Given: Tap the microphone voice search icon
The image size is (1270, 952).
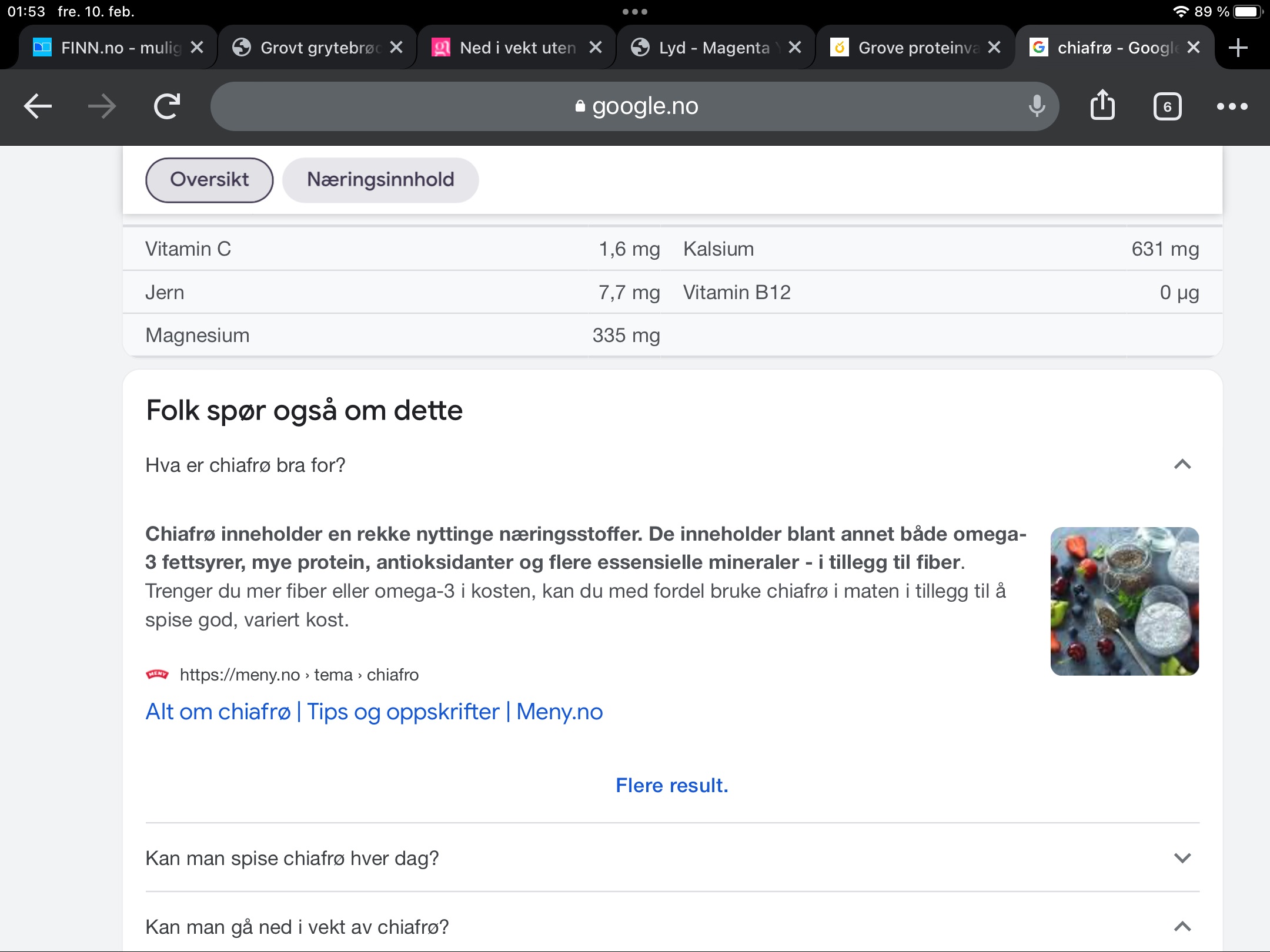Looking at the screenshot, I should (x=1037, y=106).
